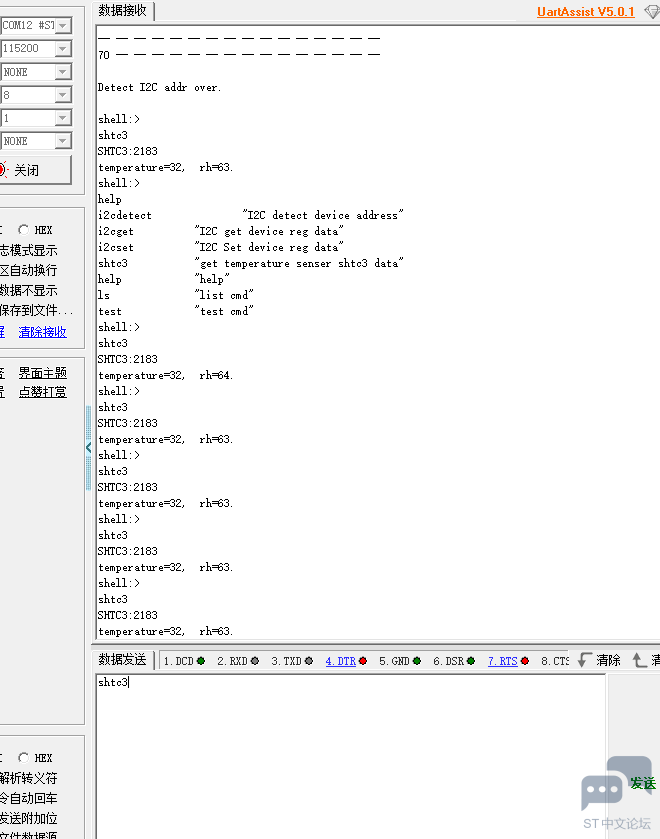Click the 清除接收 link

(x=43, y=332)
